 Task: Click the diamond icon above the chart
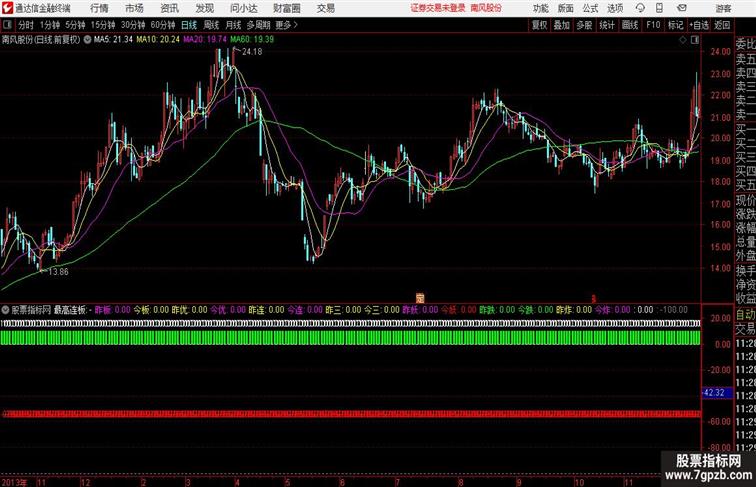pos(683,40)
